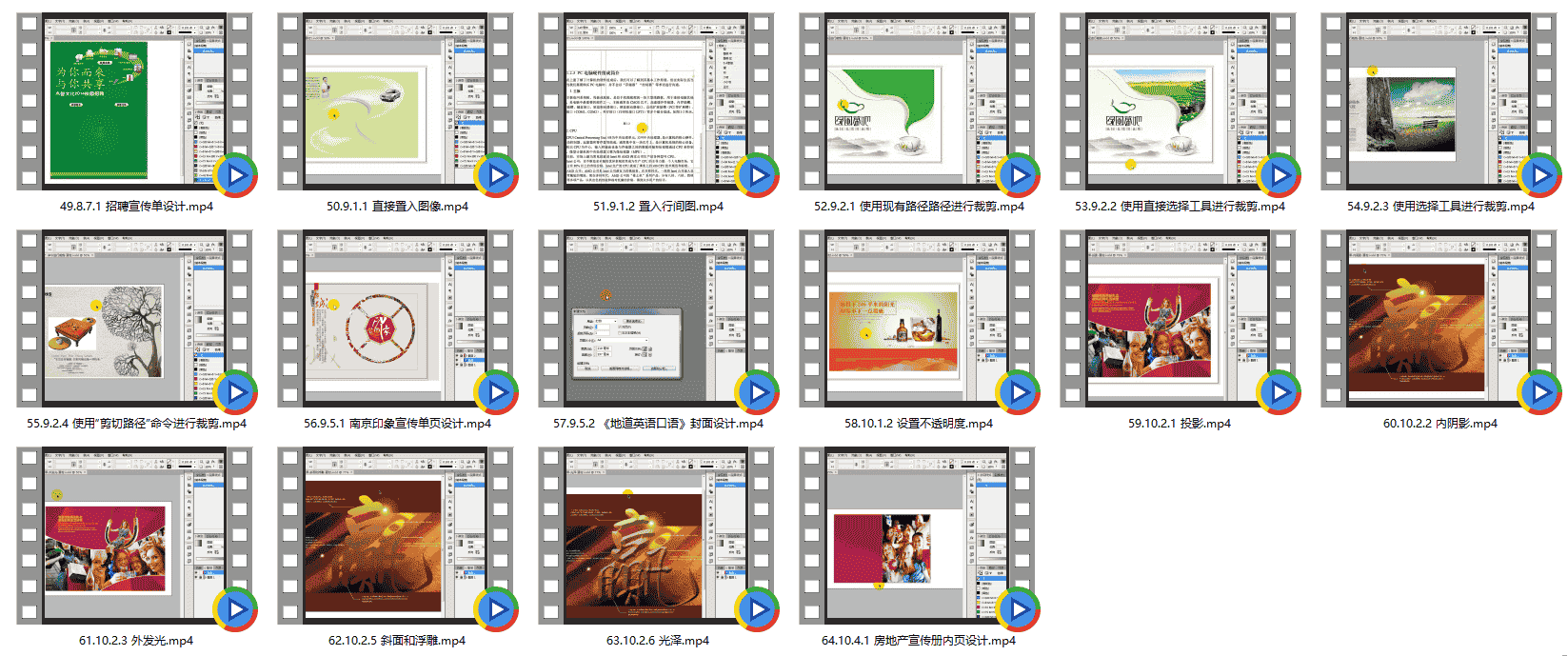The width and height of the screenshot is (1568, 656).
Task: Click the file name '50.9.1.1 直接置入图像.mp4'
Action: (x=397, y=206)
